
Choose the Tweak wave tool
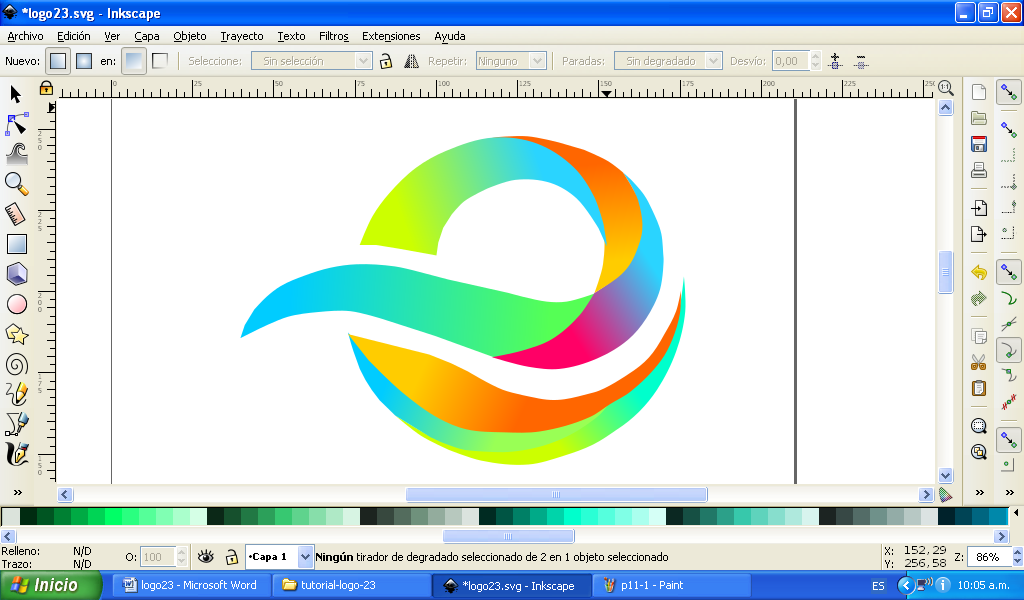coord(16,154)
